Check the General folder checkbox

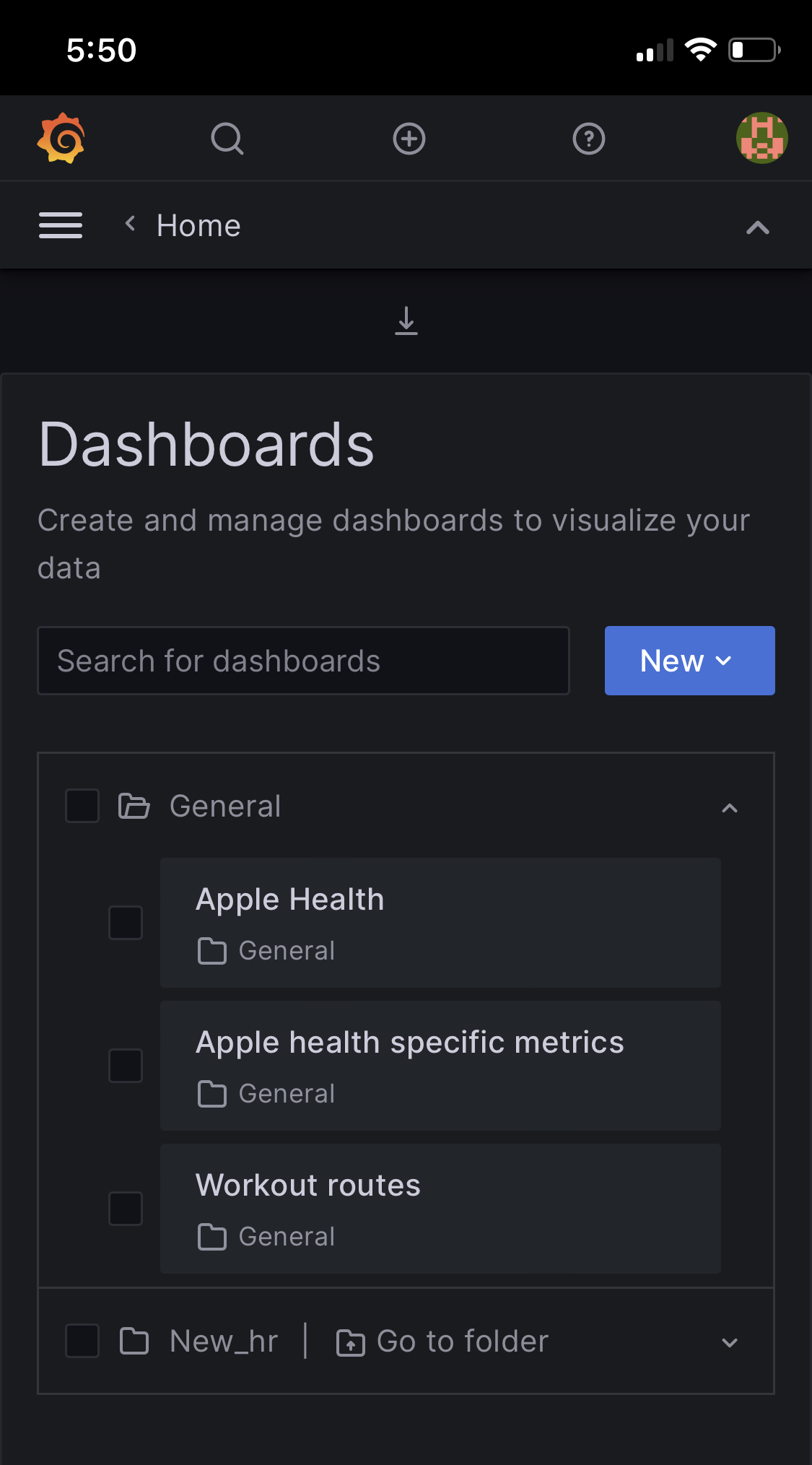(x=82, y=806)
